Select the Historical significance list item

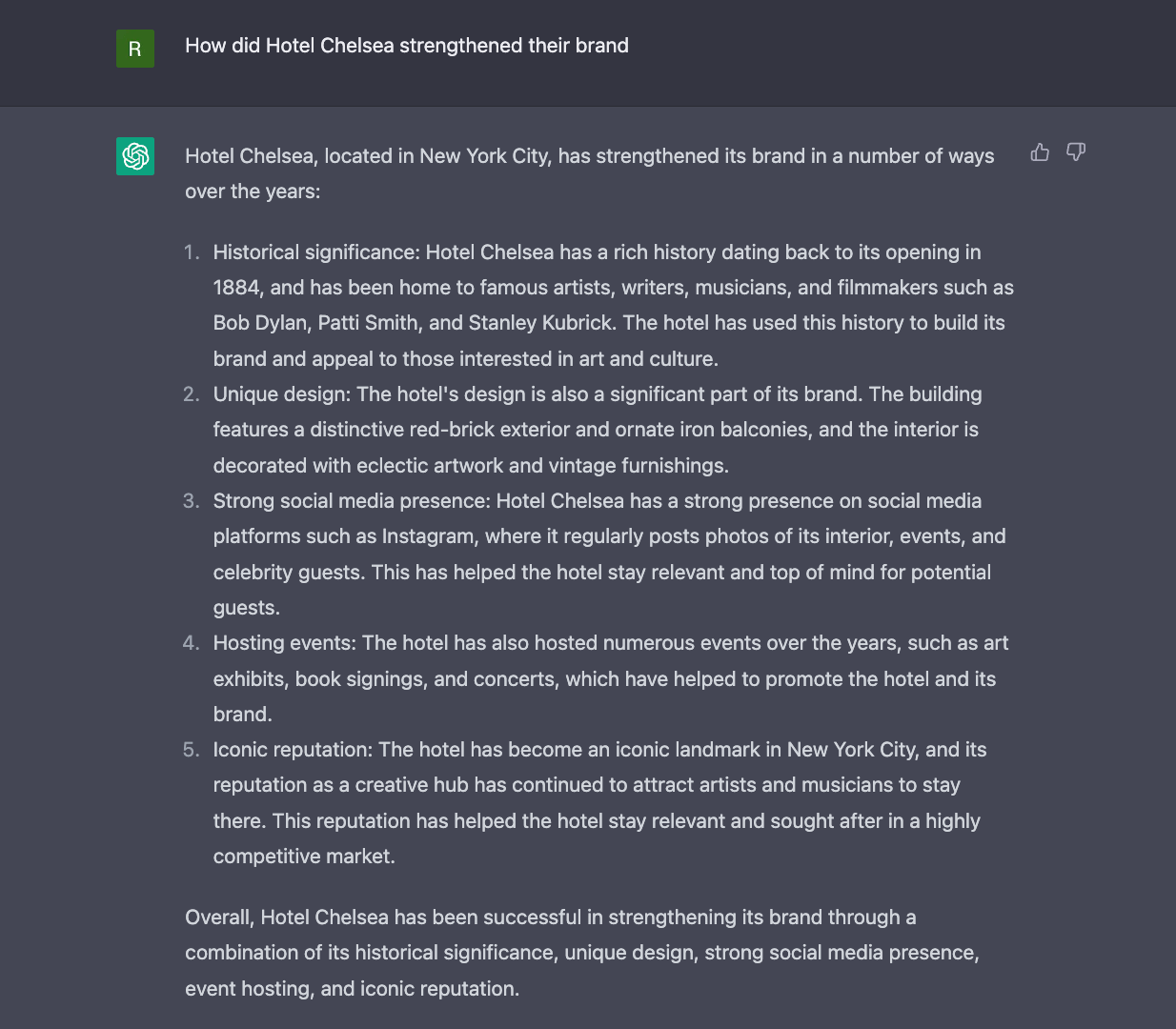[613, 306]
